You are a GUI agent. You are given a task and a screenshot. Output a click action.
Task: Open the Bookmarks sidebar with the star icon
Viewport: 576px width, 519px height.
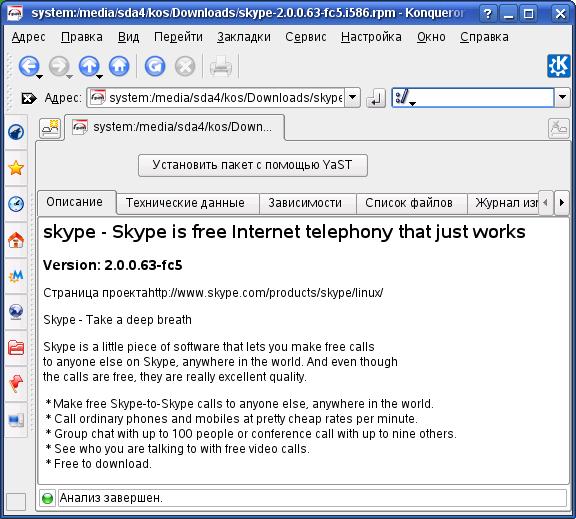16,168
